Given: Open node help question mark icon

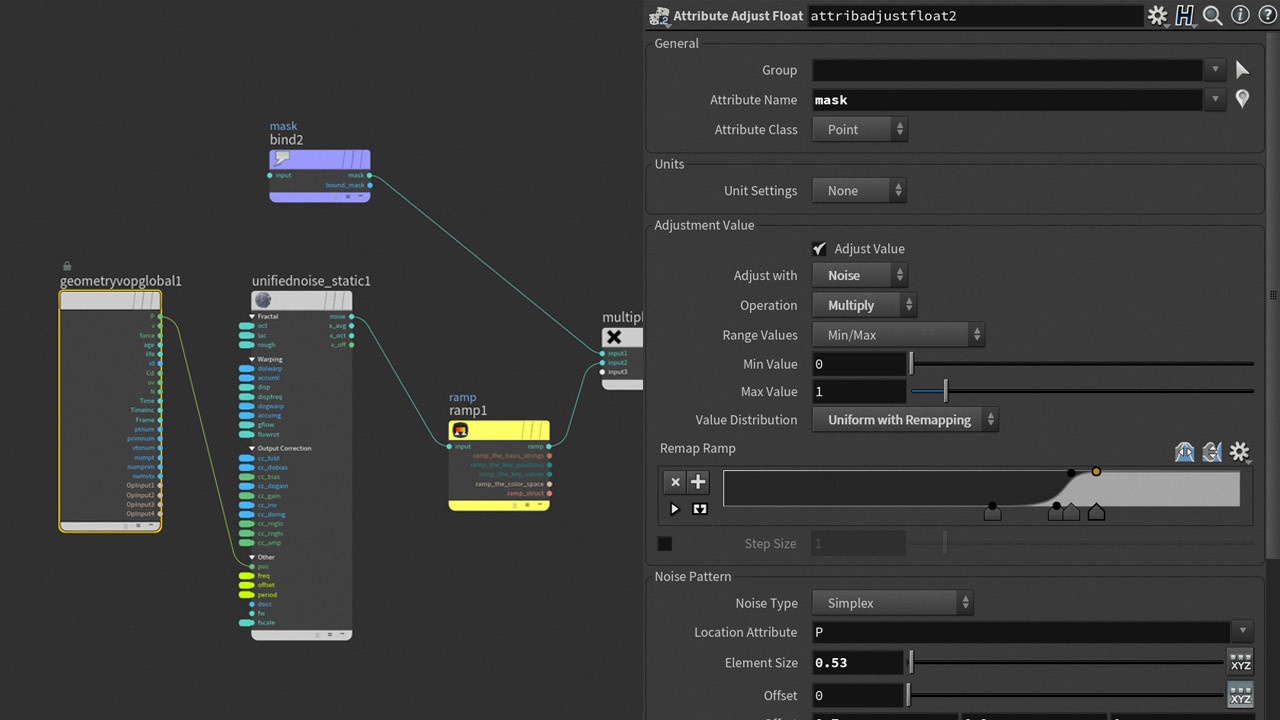Looking at the screenshot, I should click(1267, 16).
